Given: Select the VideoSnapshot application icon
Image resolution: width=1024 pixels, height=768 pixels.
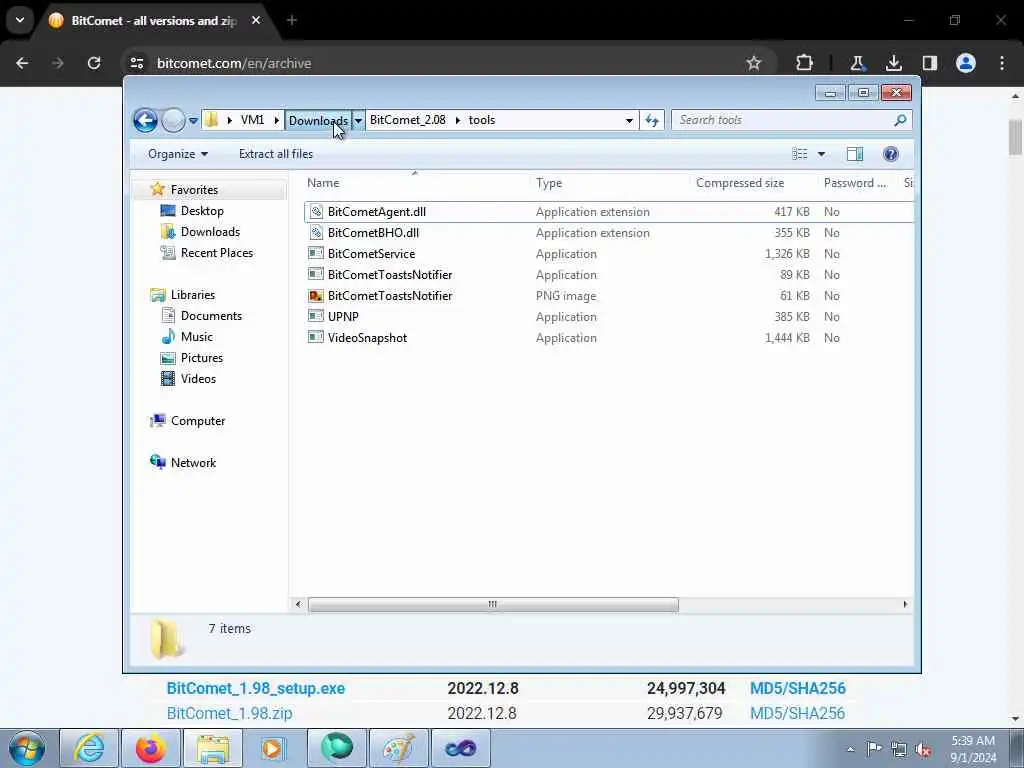Looking at the screenshot, I should (x=316, y=338).
